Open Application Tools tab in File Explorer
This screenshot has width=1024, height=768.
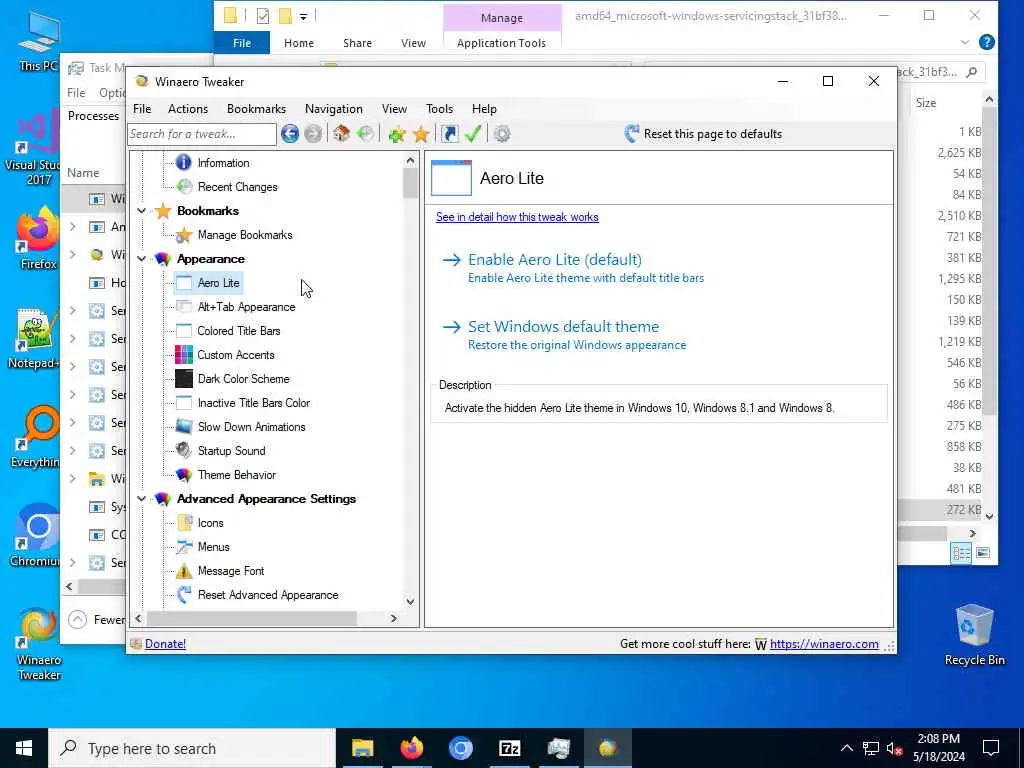click(502, 43)
